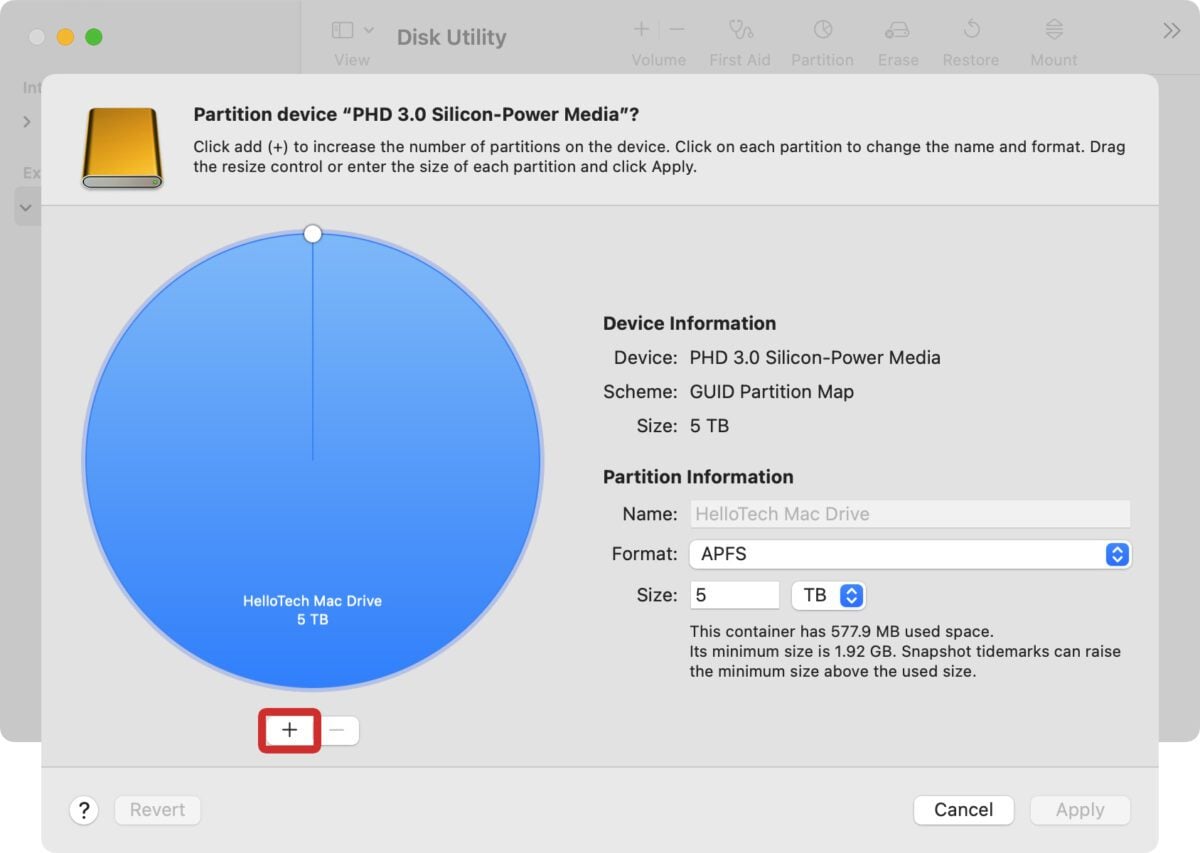Open the TB size unit dropdown

pyautogui.click(x=828, y=594)
